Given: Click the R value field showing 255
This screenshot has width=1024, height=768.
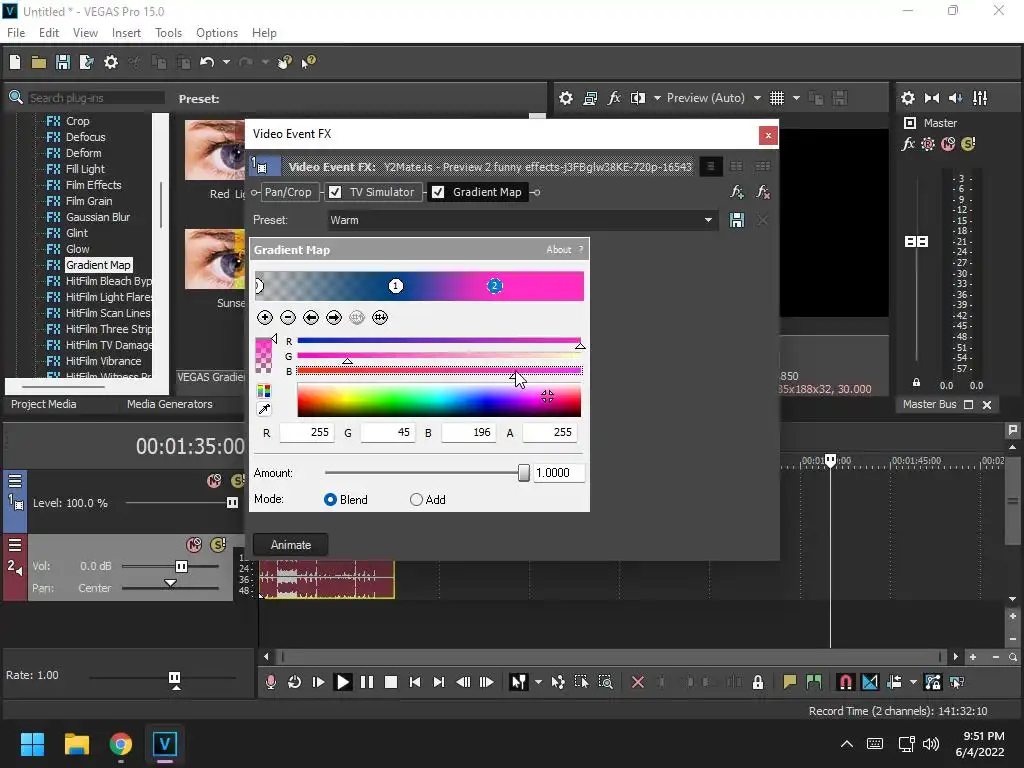Looking at the screenshot, I should coord(307,432).
